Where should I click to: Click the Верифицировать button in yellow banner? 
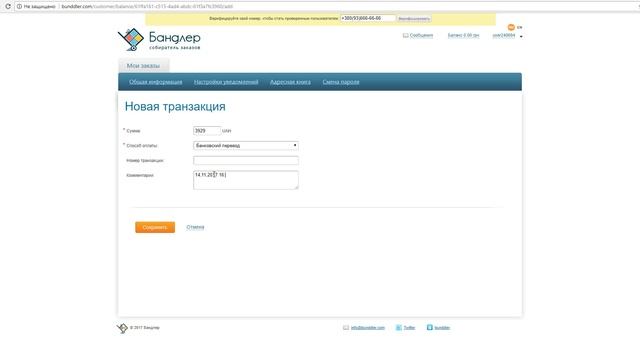(x=414, y=19)
